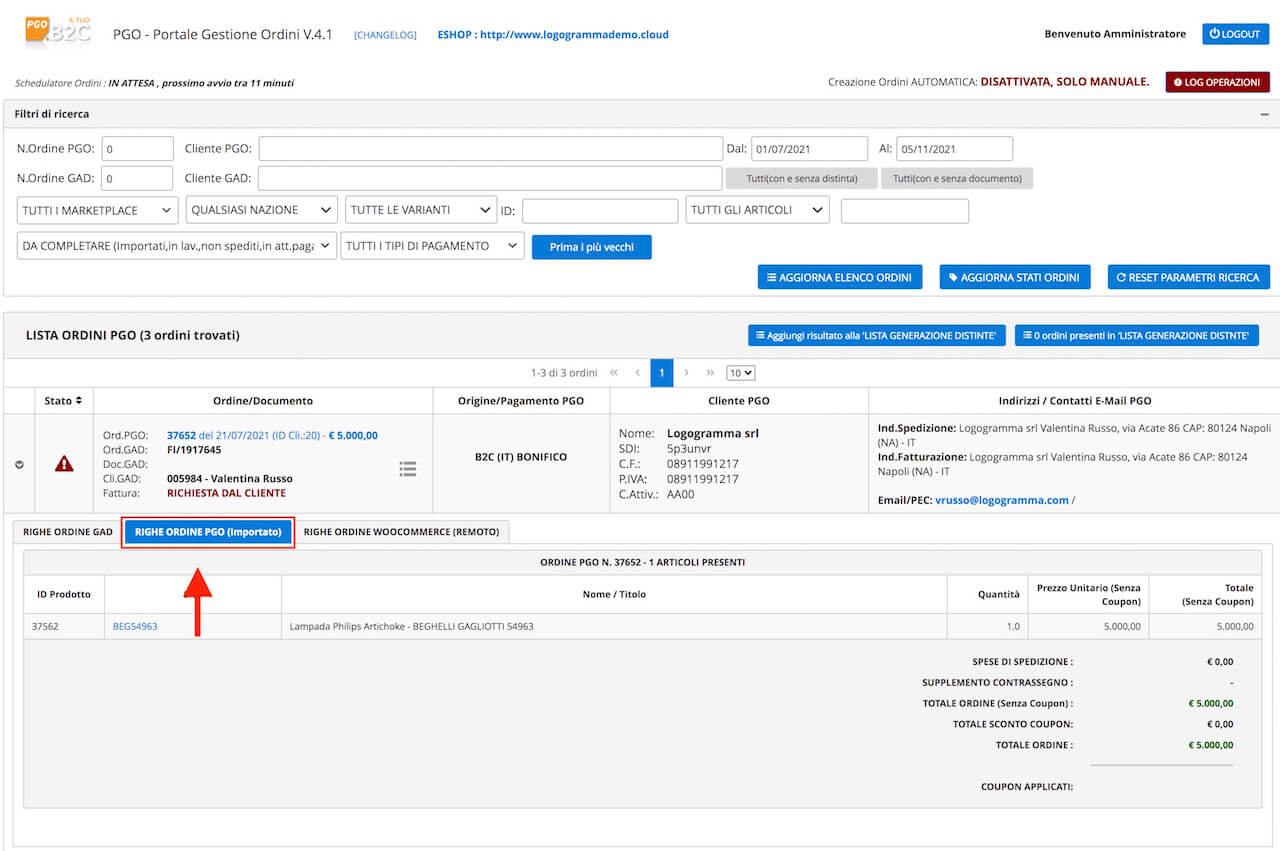Viewport: 1280px width, 851px height.
Task: Go to the first page arrow
Action: (614, 373)
